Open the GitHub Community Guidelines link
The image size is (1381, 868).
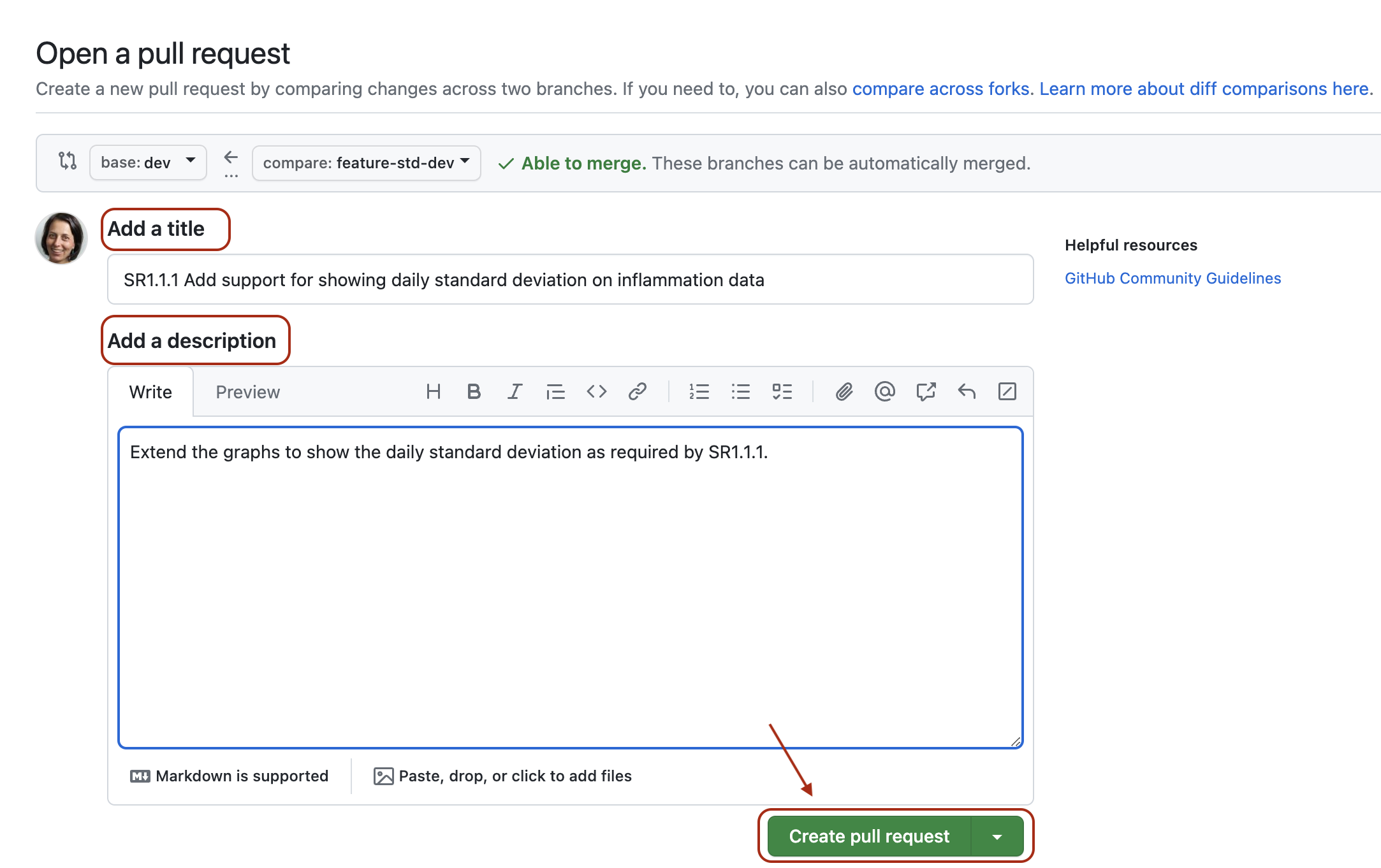click(x=1174, y=278)
